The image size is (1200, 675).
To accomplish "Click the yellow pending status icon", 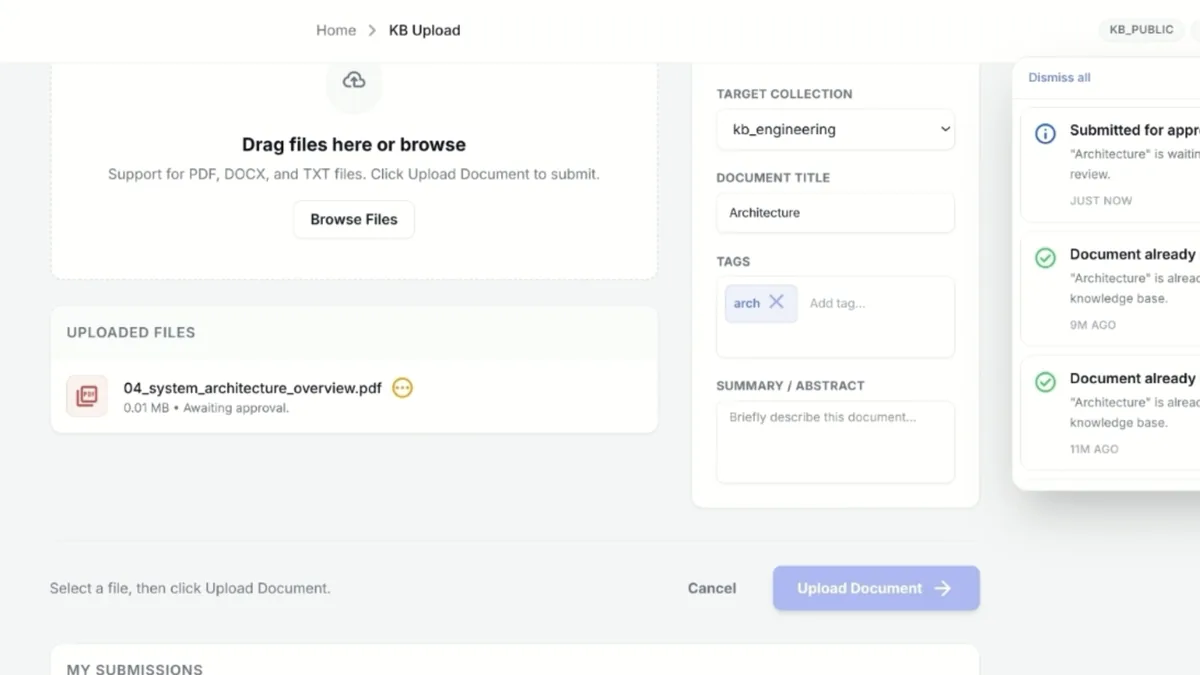I will click(402, 388).
